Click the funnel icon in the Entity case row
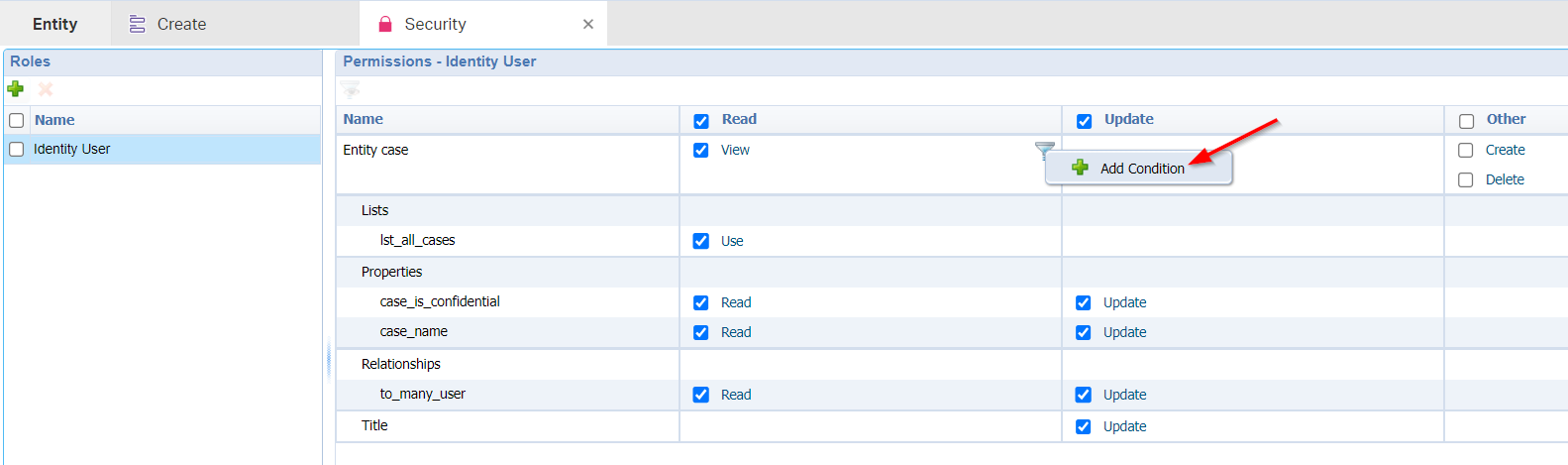The height and width of the screenshot is (465, 1568). click(1044, 150)
